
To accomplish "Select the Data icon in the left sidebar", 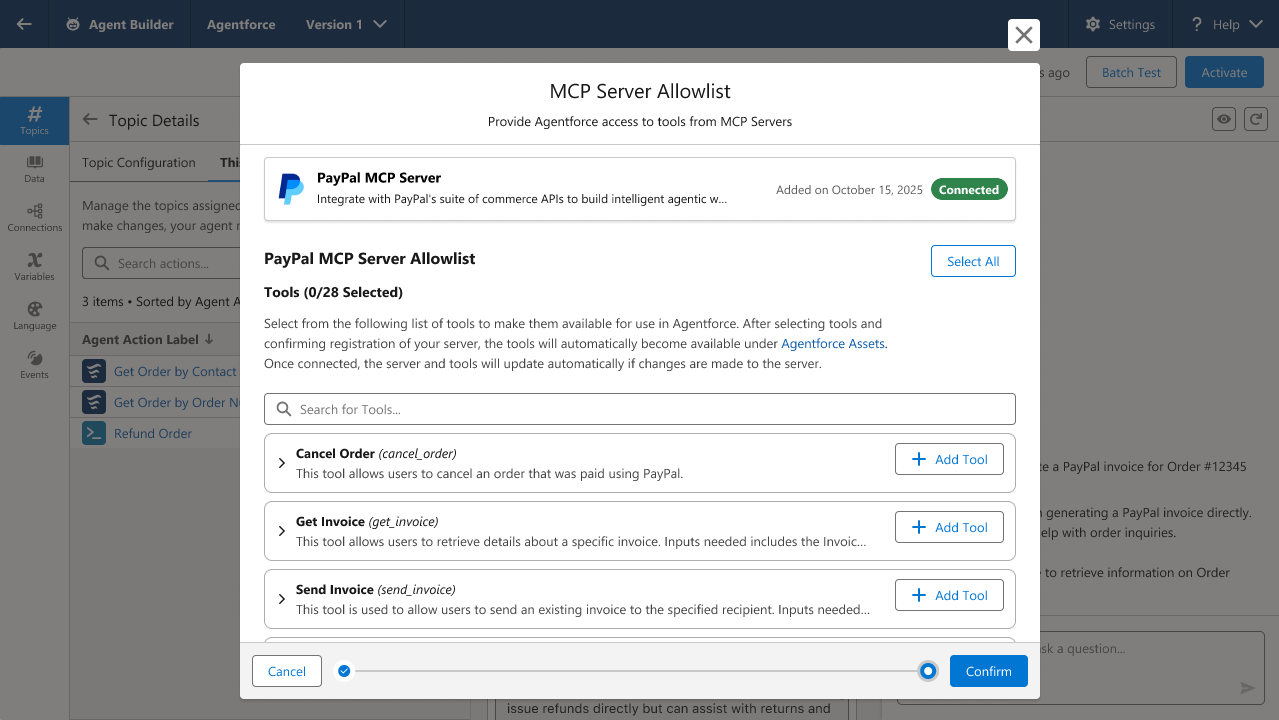I will coord(34,169).
